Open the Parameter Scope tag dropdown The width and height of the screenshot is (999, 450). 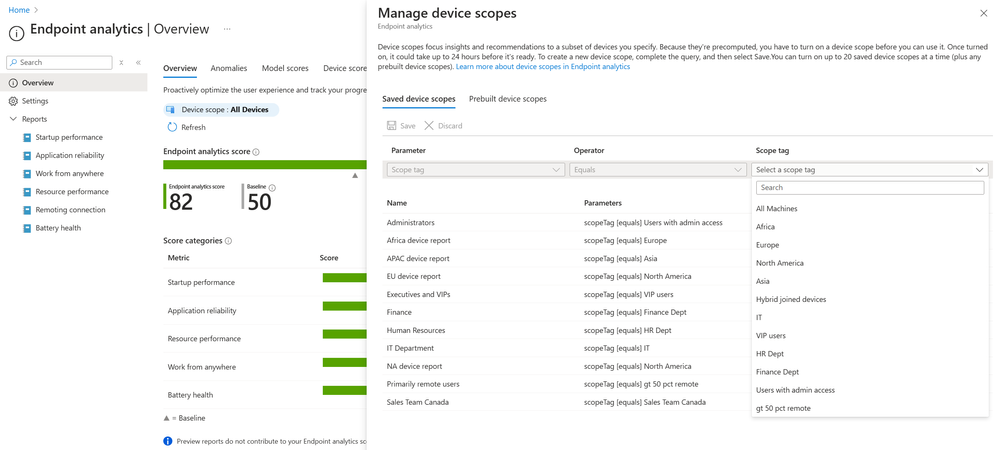tap(475, 170)
